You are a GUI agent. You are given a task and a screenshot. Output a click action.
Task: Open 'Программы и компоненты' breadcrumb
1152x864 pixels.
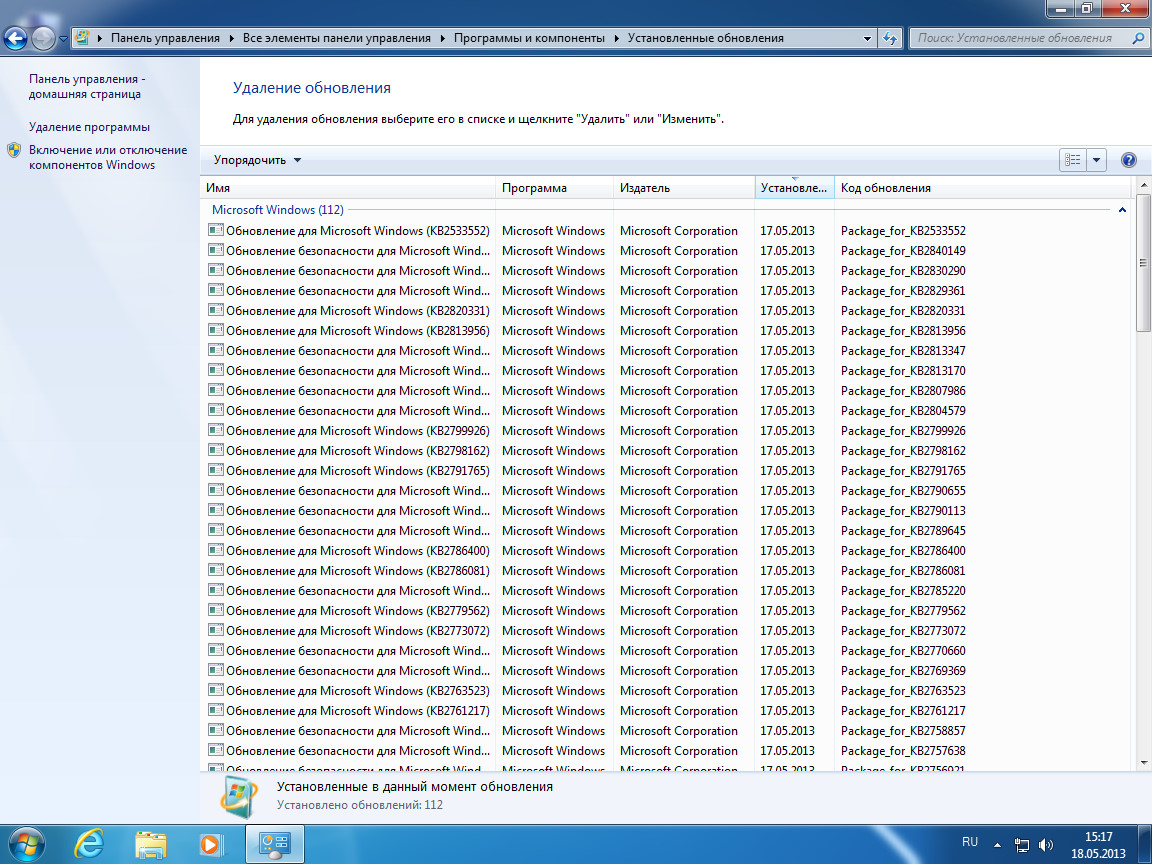click(529, 38)
